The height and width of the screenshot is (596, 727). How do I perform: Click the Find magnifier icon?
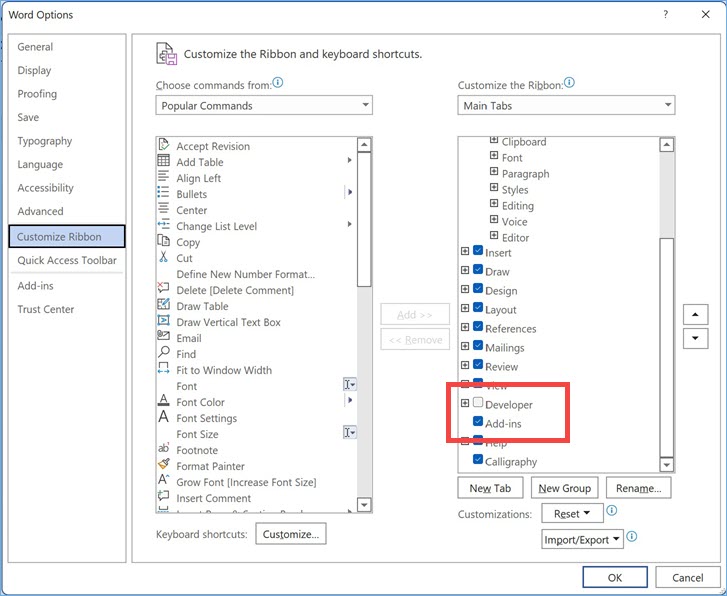tap(164, 354)
